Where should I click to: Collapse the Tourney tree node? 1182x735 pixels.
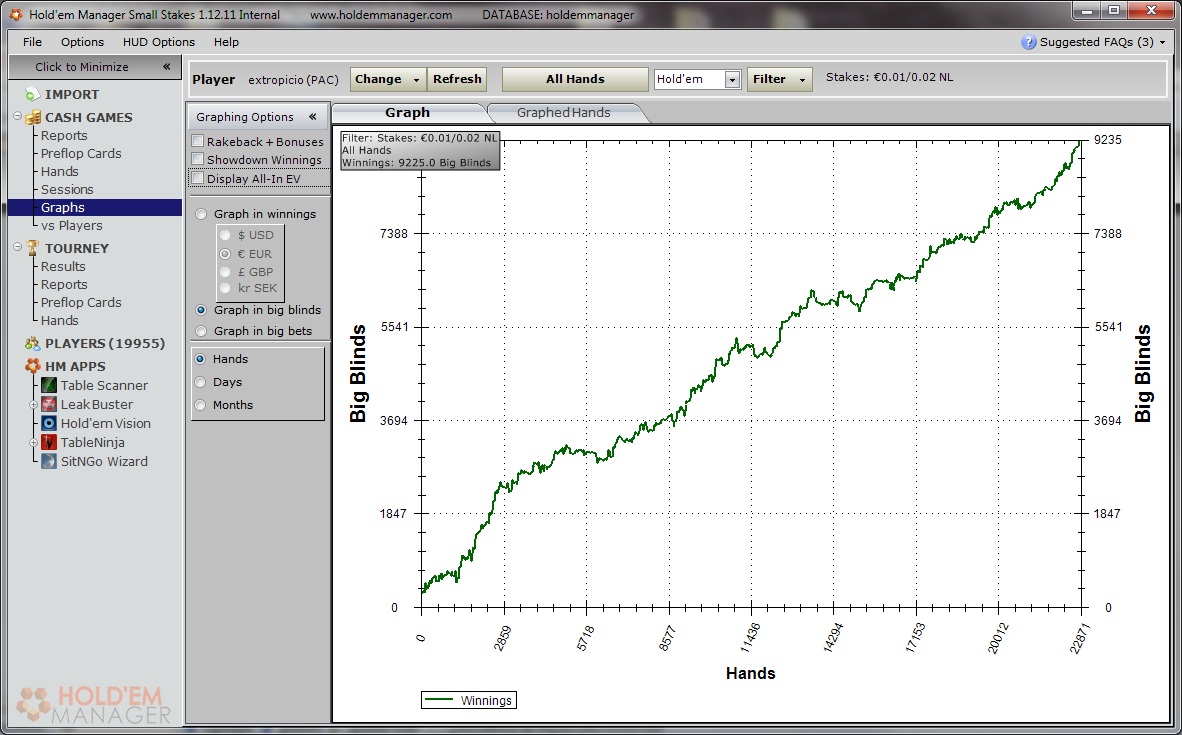(x=17, y=247)
